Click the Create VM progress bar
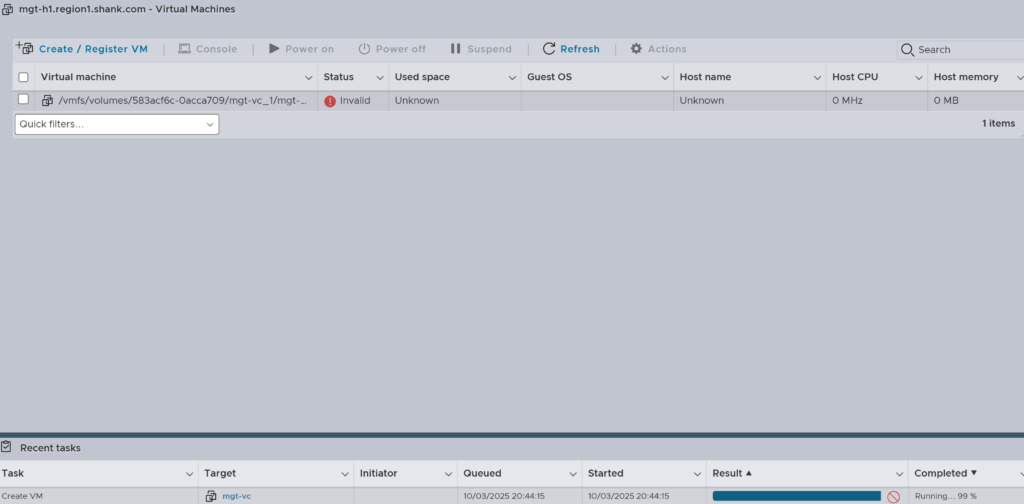 (x=796, y=496)
